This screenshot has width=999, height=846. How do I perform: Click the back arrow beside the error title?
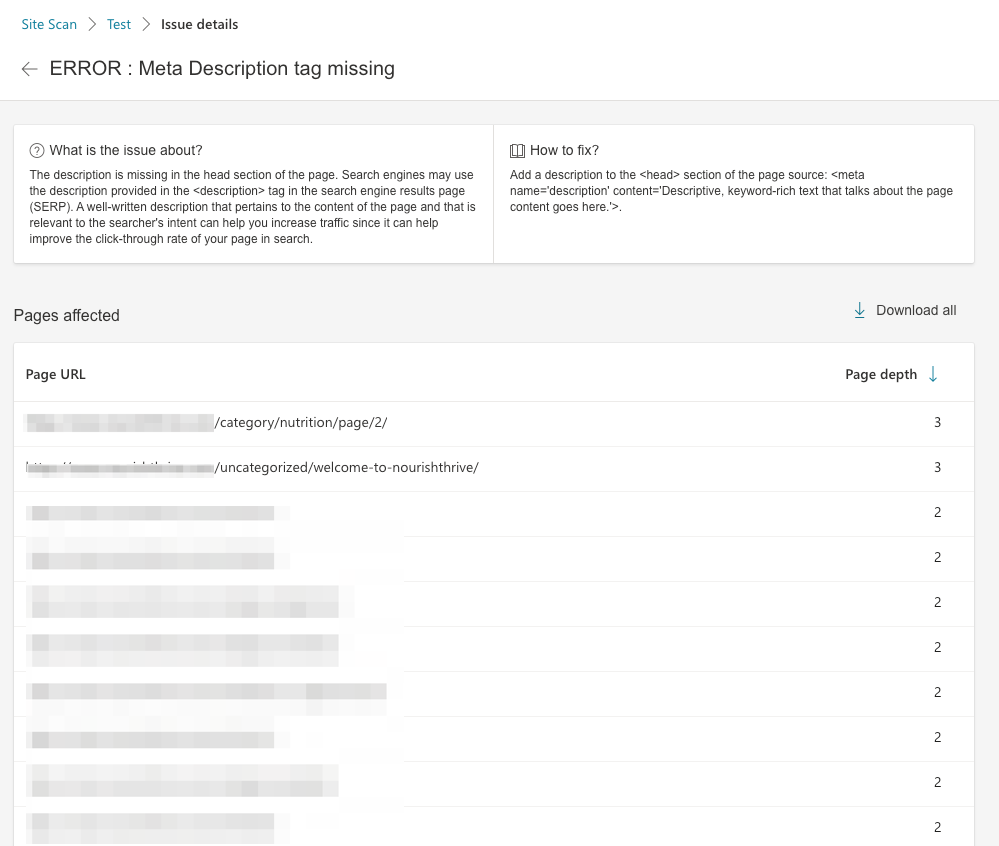coord(29,69)
